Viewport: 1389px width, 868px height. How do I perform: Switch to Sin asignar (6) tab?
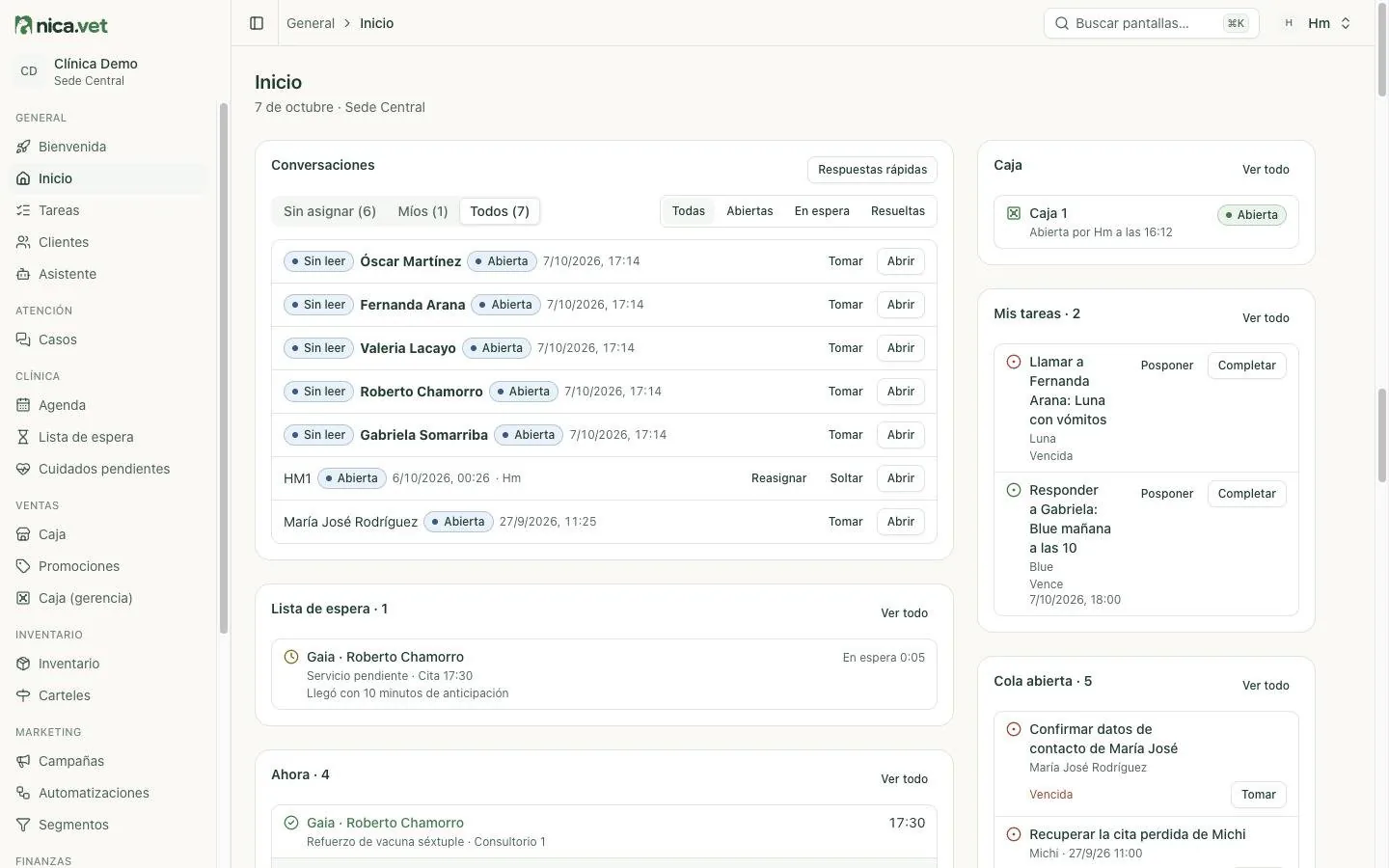[x=330, y=211]
